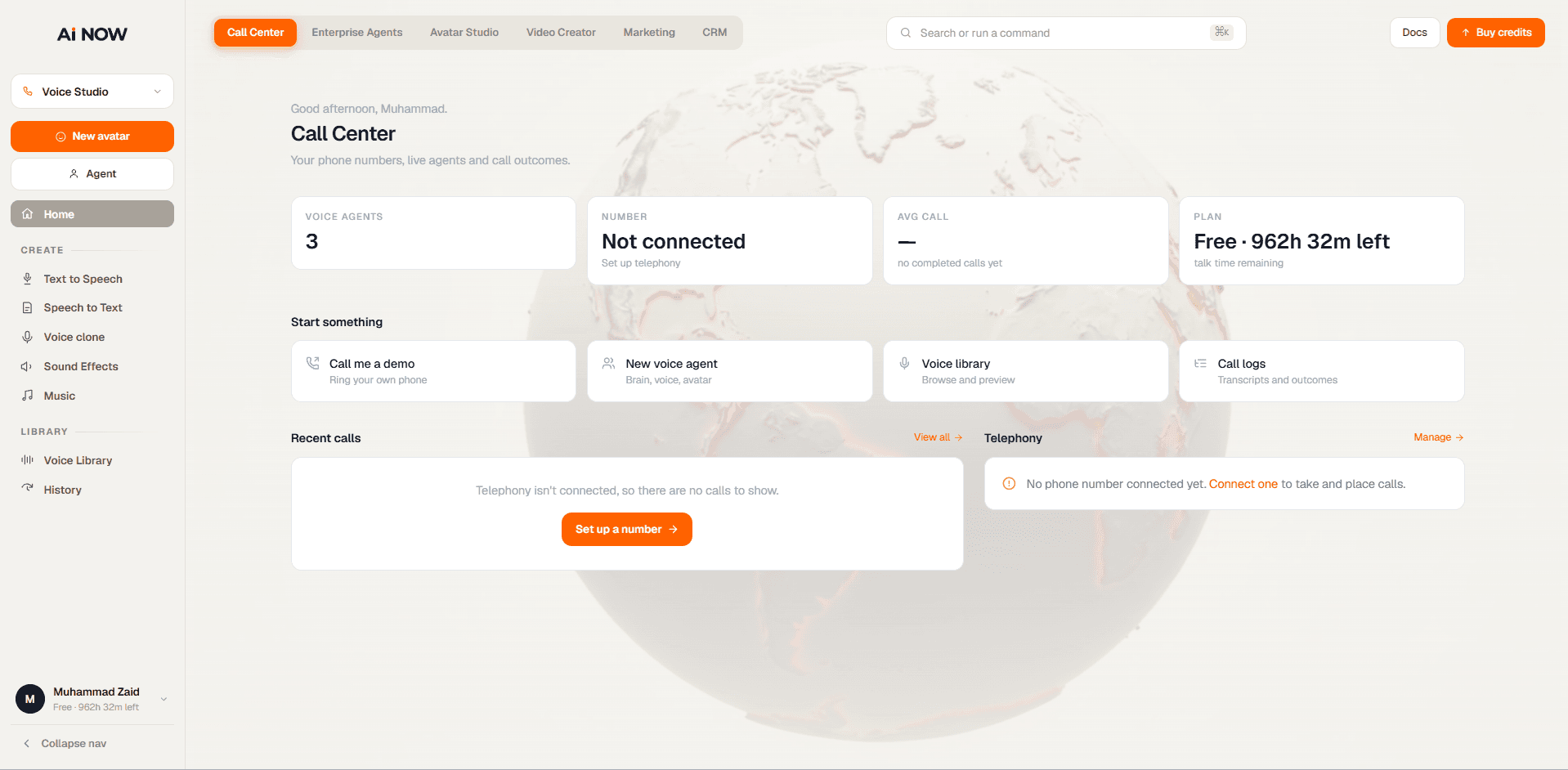This screenshot has width=1568, height=770.
Task: Click the people icon on New voice agent
Action: (608, 363)
